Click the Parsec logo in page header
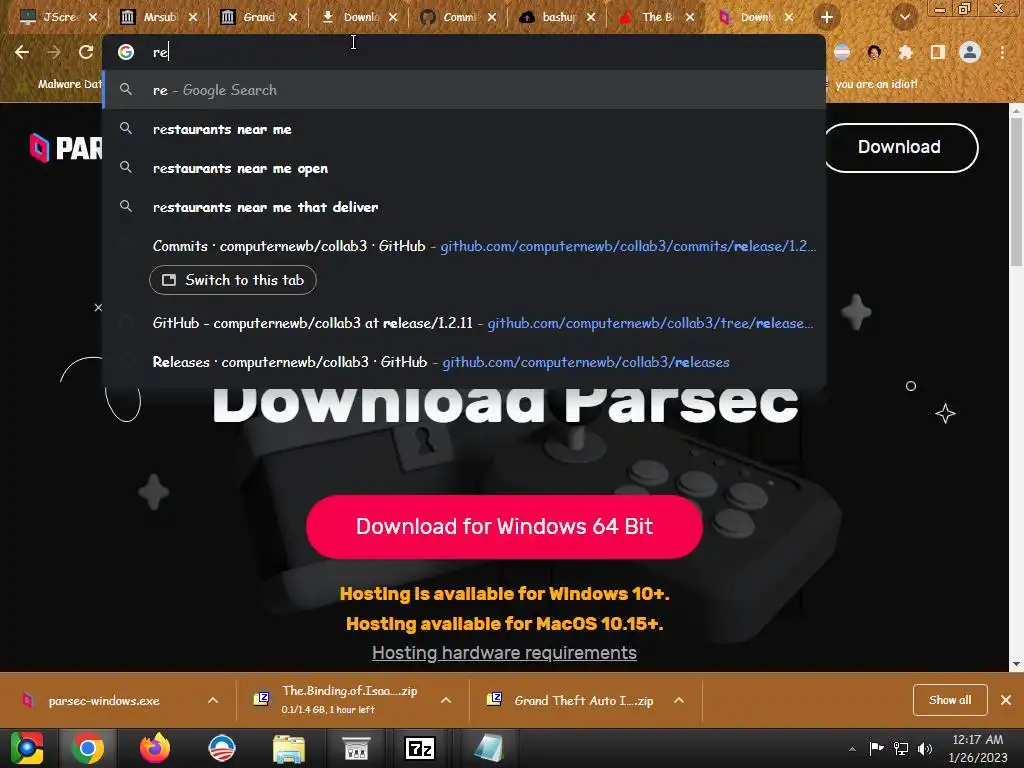The height and width of the screenshot is (768, 1024). point(65,148)
